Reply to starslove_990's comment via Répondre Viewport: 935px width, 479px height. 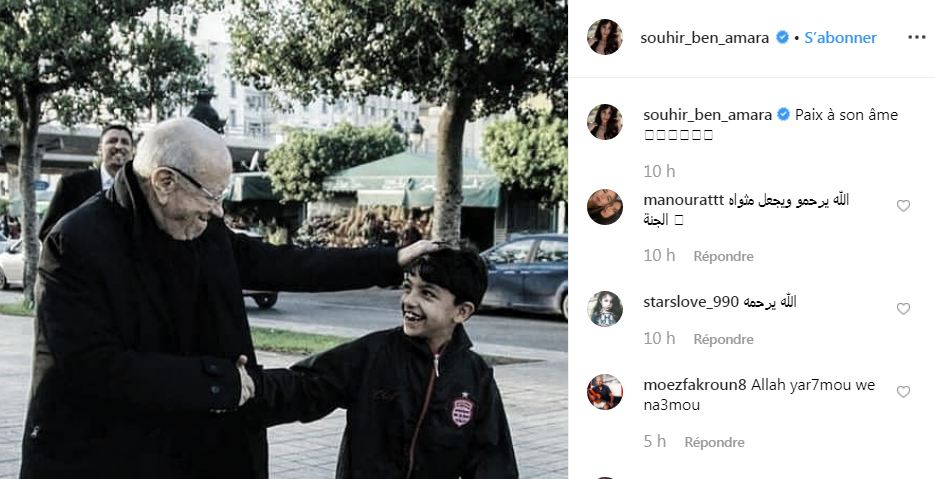point(723,339)
